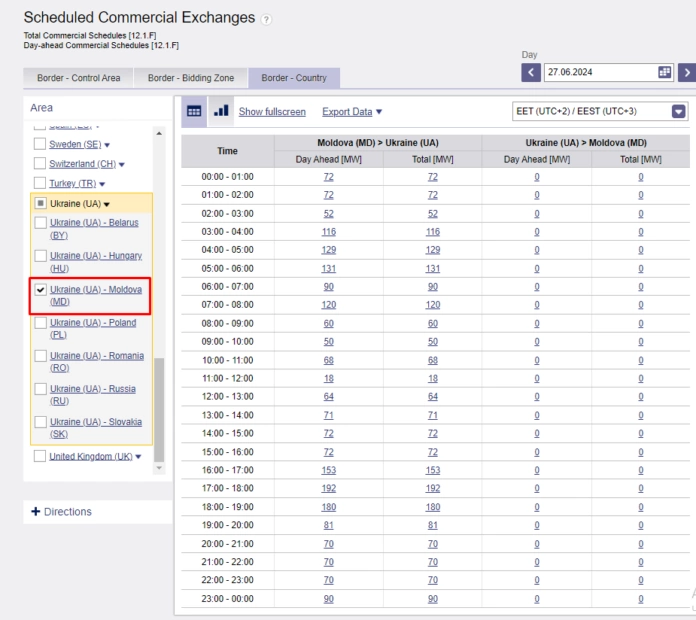Click the Moldova (MD) > Ukraine (UA) column header
Viewport: 696px width, 620px height.
pyautogui.click(x=378, y=143)
